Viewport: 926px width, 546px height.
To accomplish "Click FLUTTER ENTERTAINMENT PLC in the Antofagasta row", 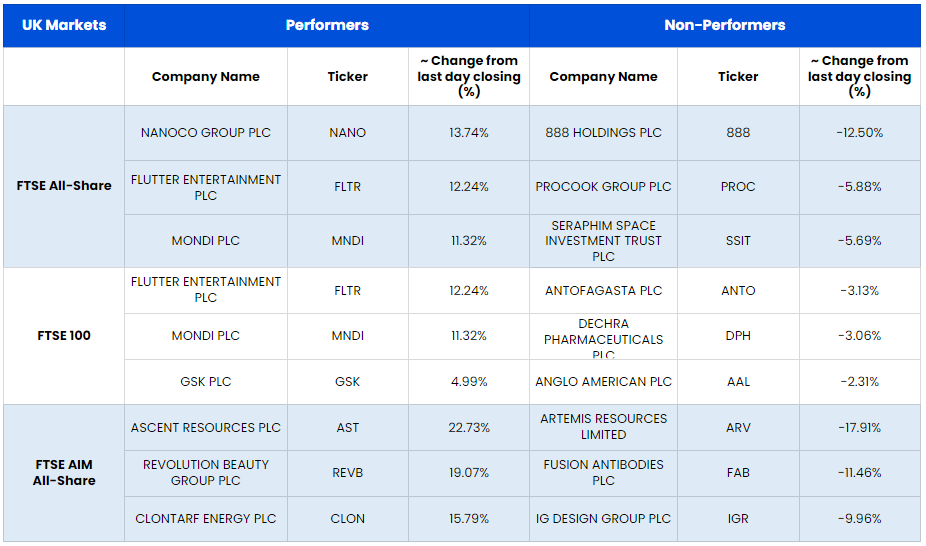I will click(x=206, y=290).
